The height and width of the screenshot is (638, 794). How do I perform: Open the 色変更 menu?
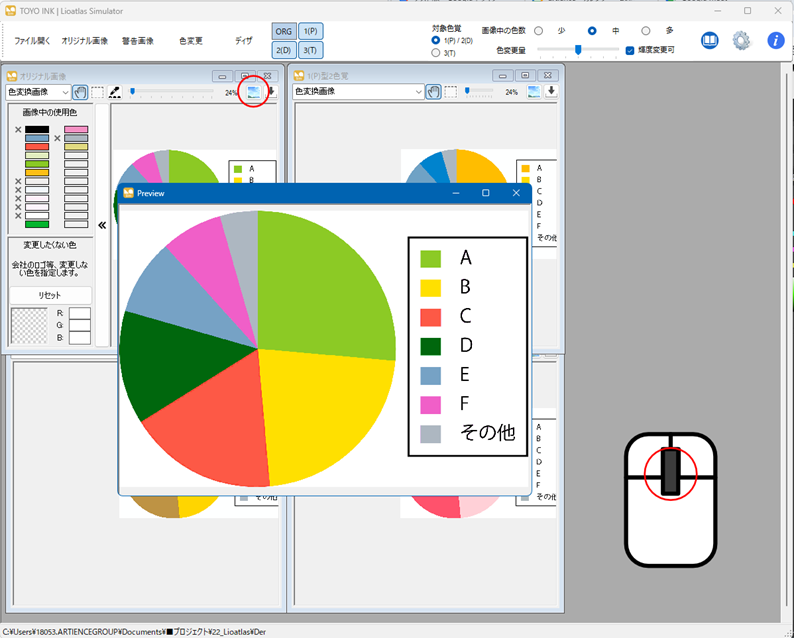(x=191, y=41)
